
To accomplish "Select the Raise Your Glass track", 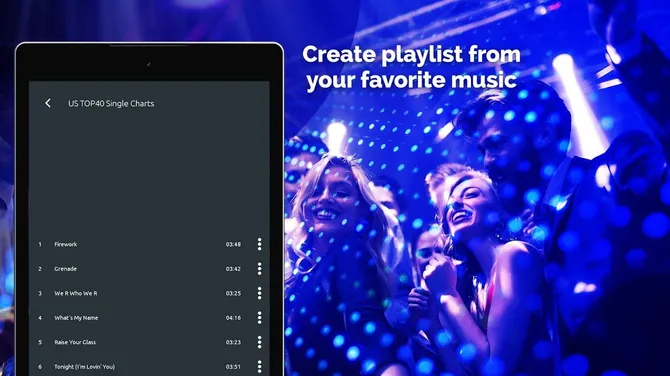I will tap(75, 342).
